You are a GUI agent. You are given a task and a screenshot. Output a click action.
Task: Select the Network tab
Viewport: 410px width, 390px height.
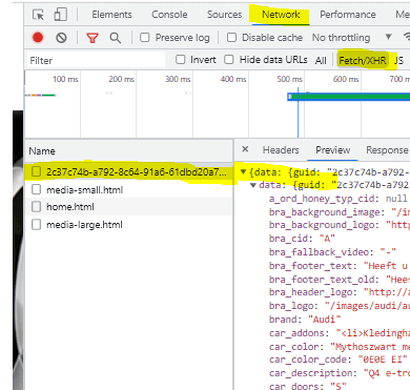[x=281, y=14]
